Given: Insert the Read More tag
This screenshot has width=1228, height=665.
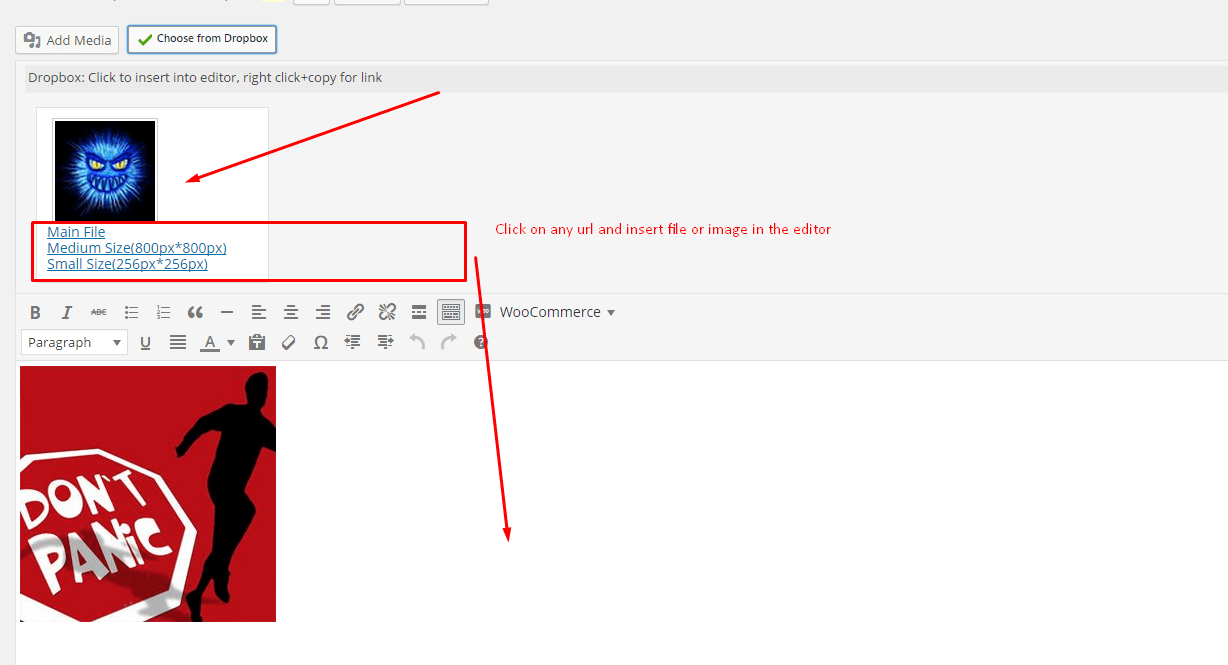Looking at the screenshot, I should click(419, 312).
